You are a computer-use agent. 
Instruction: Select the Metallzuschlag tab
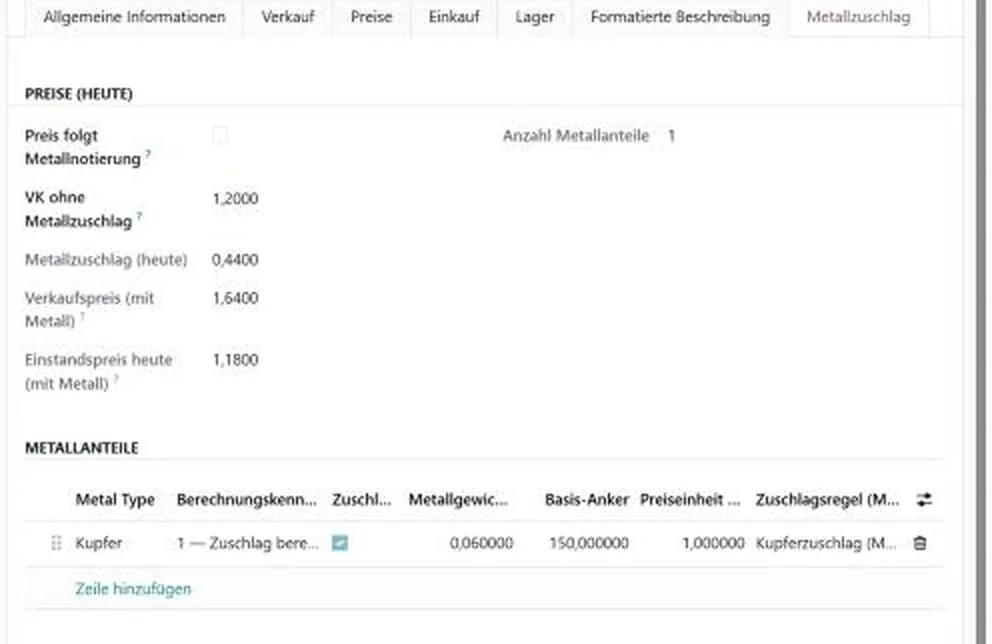point(859,17)
